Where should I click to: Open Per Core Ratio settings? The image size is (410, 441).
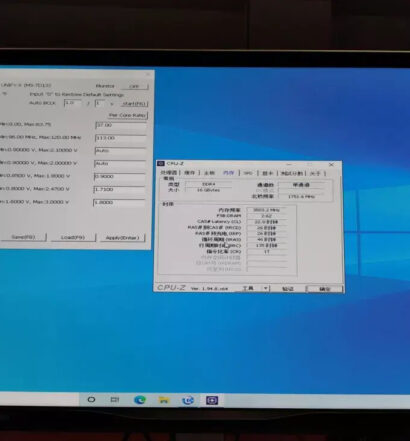pyautogui.click(x=127, y=115)
